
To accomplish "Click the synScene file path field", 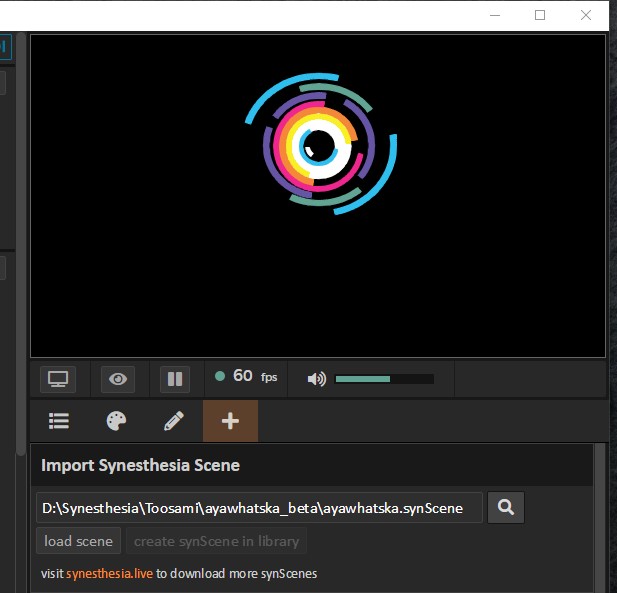I will (259, 508).
